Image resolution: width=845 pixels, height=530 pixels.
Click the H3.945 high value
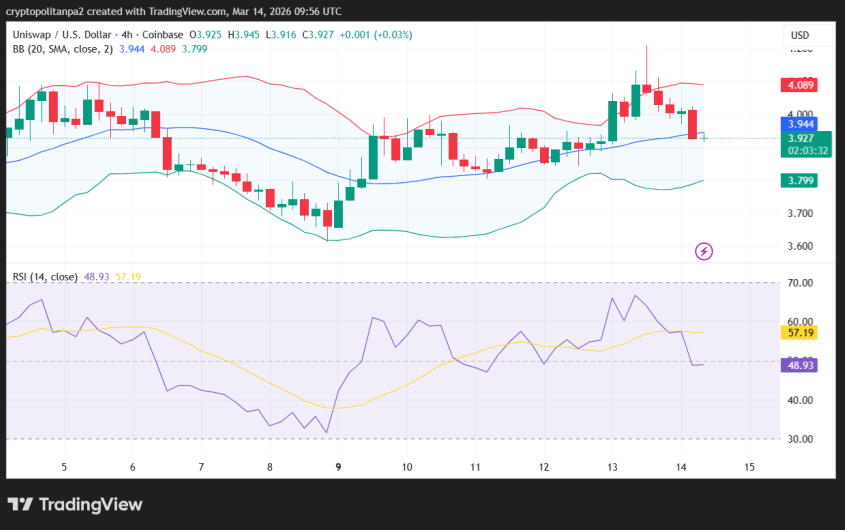pyautogui.click(x=244, y=35)
